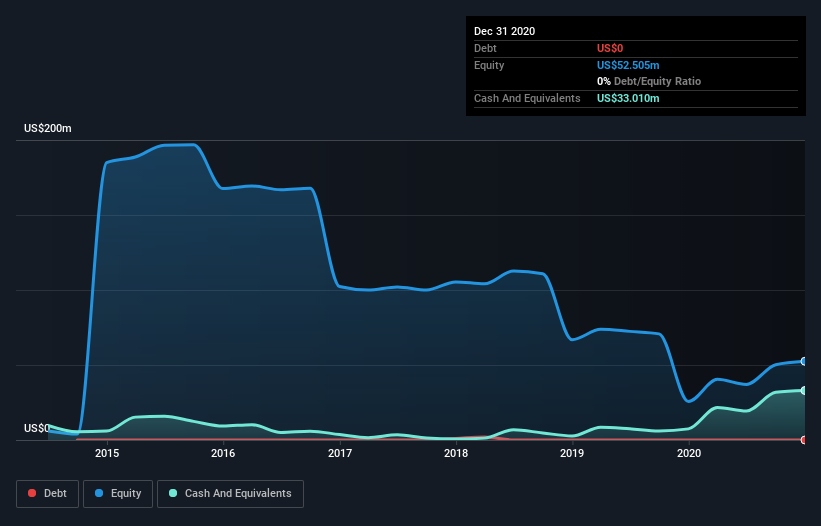This screenshot has height=526, width=821.
Task: Click the US$33.010m cash value
Action: click(628, 98)
